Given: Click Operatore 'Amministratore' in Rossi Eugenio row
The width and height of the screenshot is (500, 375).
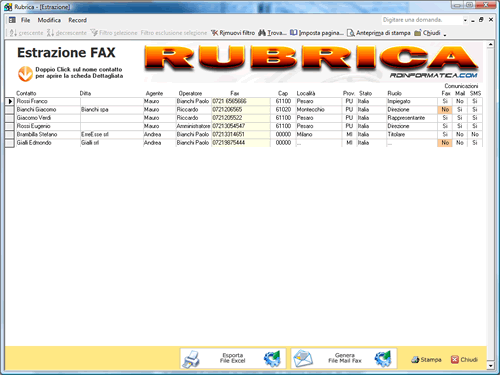Looking at the screenshot, I should [x=193, y=126].
